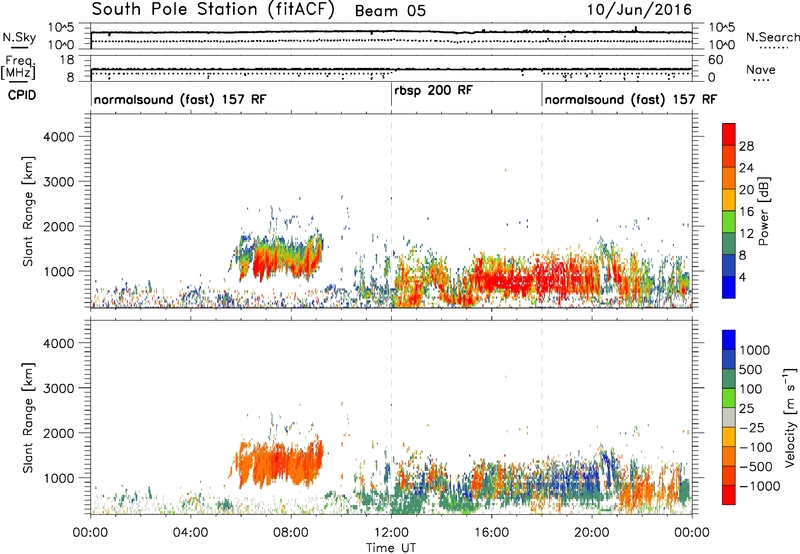Click the -1000 value on Velocity colorbar

759,486
